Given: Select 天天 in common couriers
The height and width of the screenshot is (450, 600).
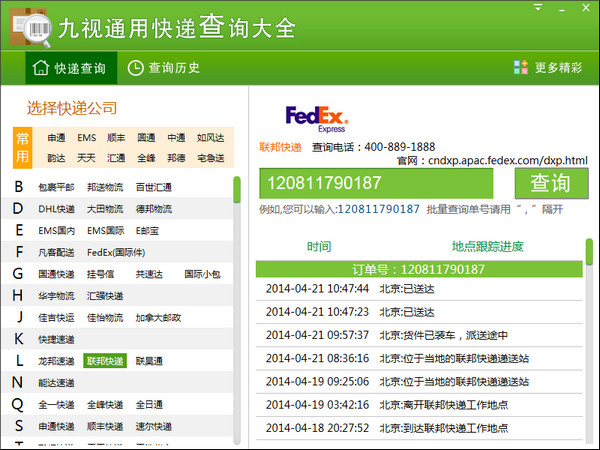Looking at the screenshot, I should coord(86,158).
